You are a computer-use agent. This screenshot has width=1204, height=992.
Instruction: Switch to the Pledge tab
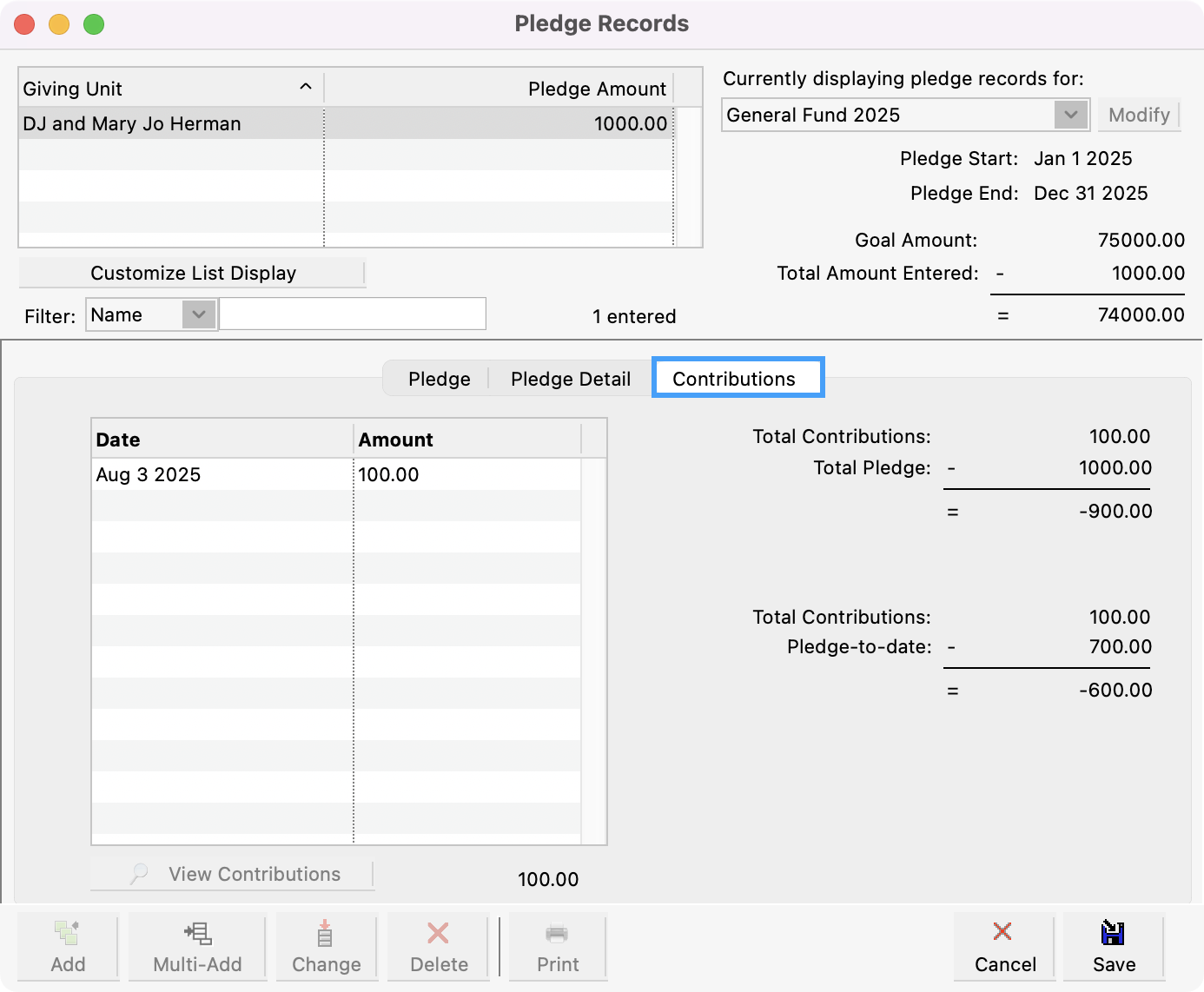pos(439,379)
